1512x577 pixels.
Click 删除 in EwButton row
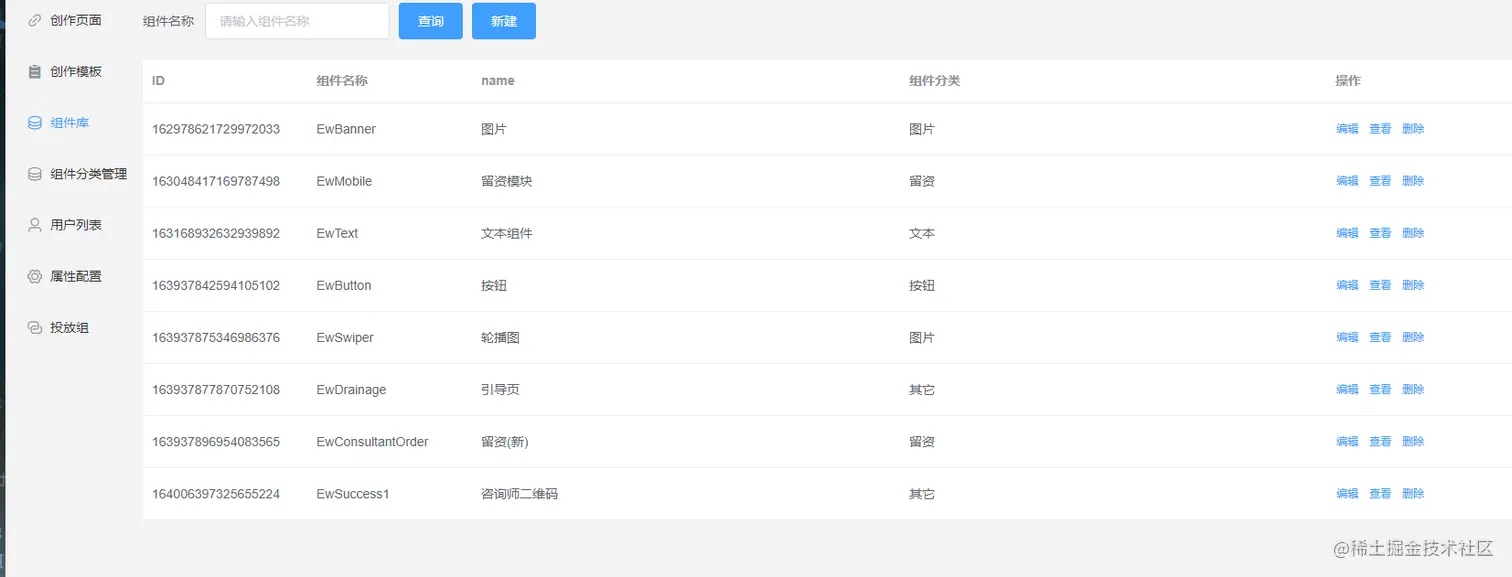(x=1413, y=285)
